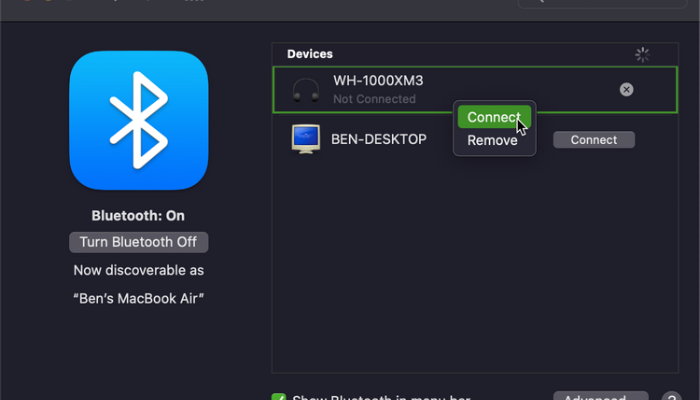Click the large Bluetooth logo icon
The width and height of the screenshot is (700, 400).
[x=139, y=121]
